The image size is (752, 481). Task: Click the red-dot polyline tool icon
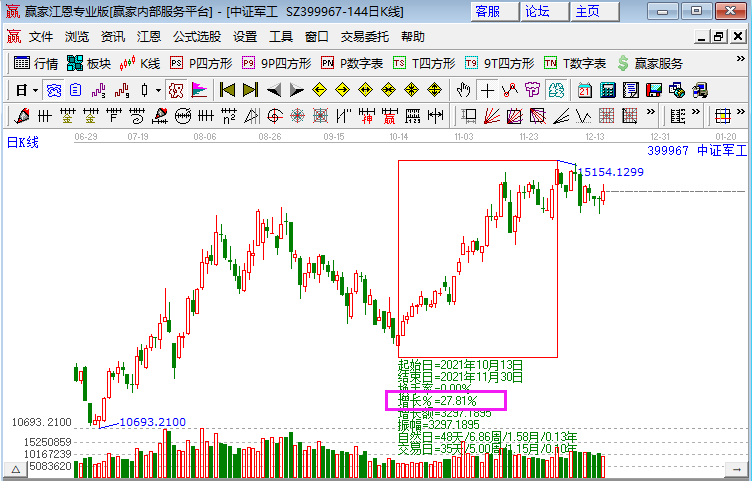point(510,90)
